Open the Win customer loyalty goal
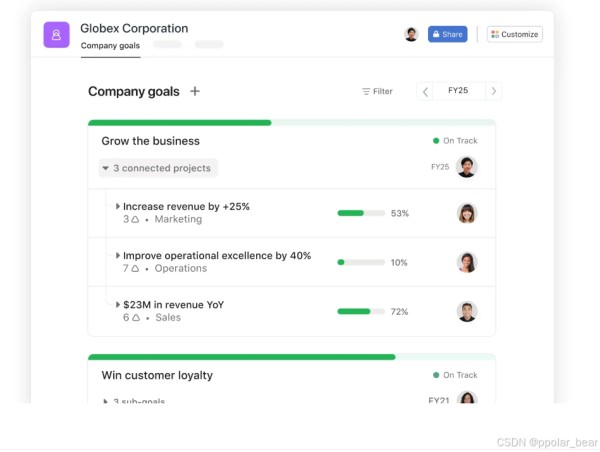This screenshot has width=600, height=452. point(157,375)
